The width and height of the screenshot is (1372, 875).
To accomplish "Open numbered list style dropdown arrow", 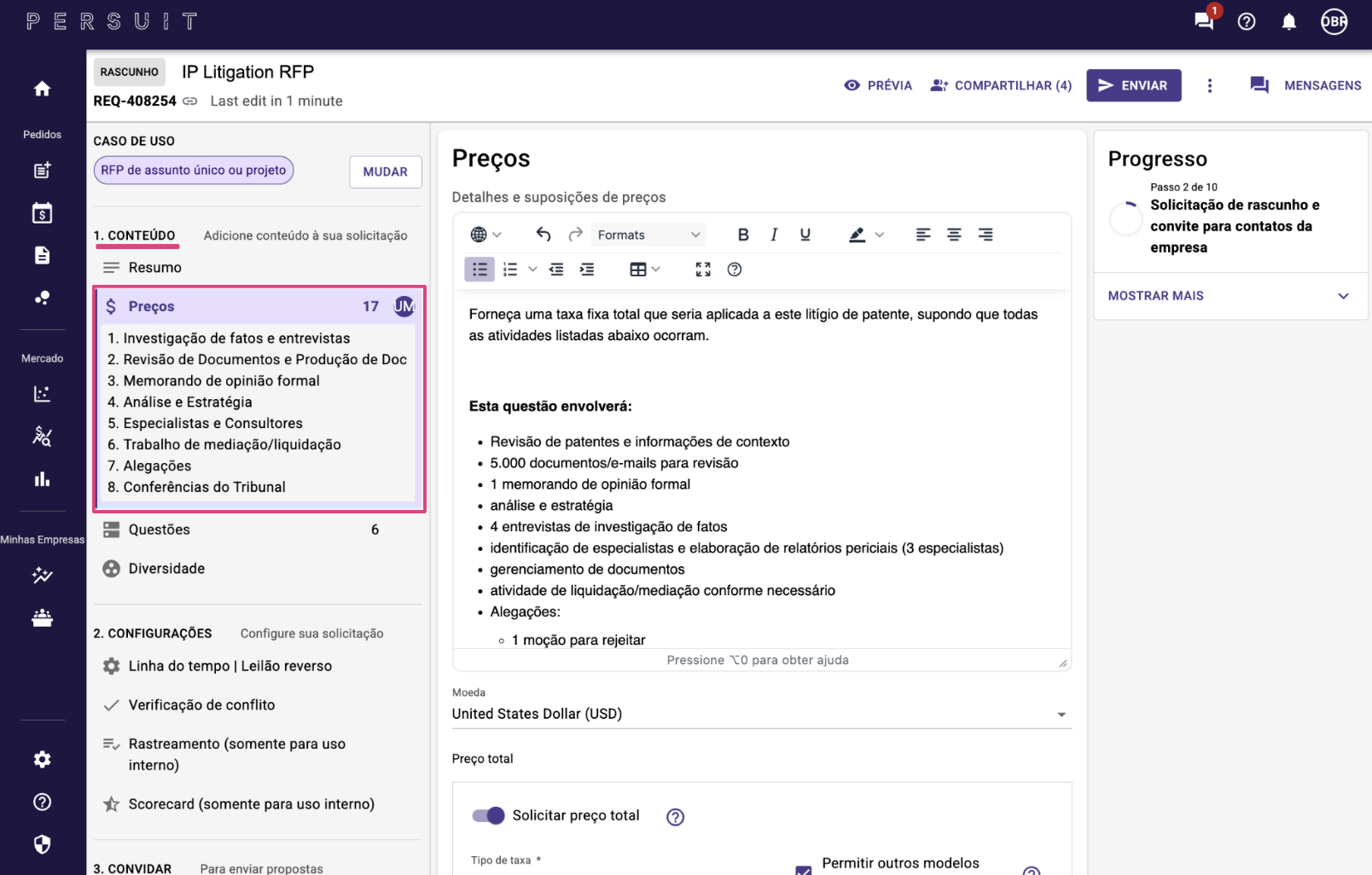I will tap(532, 269).
